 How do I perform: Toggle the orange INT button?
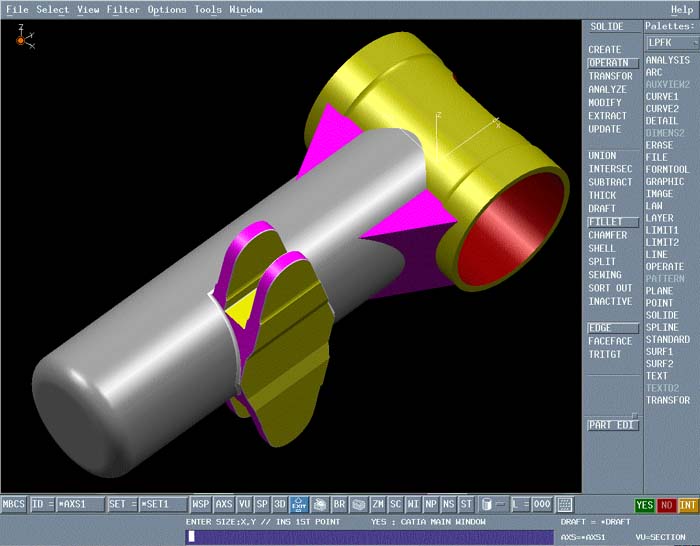point(688,505)
